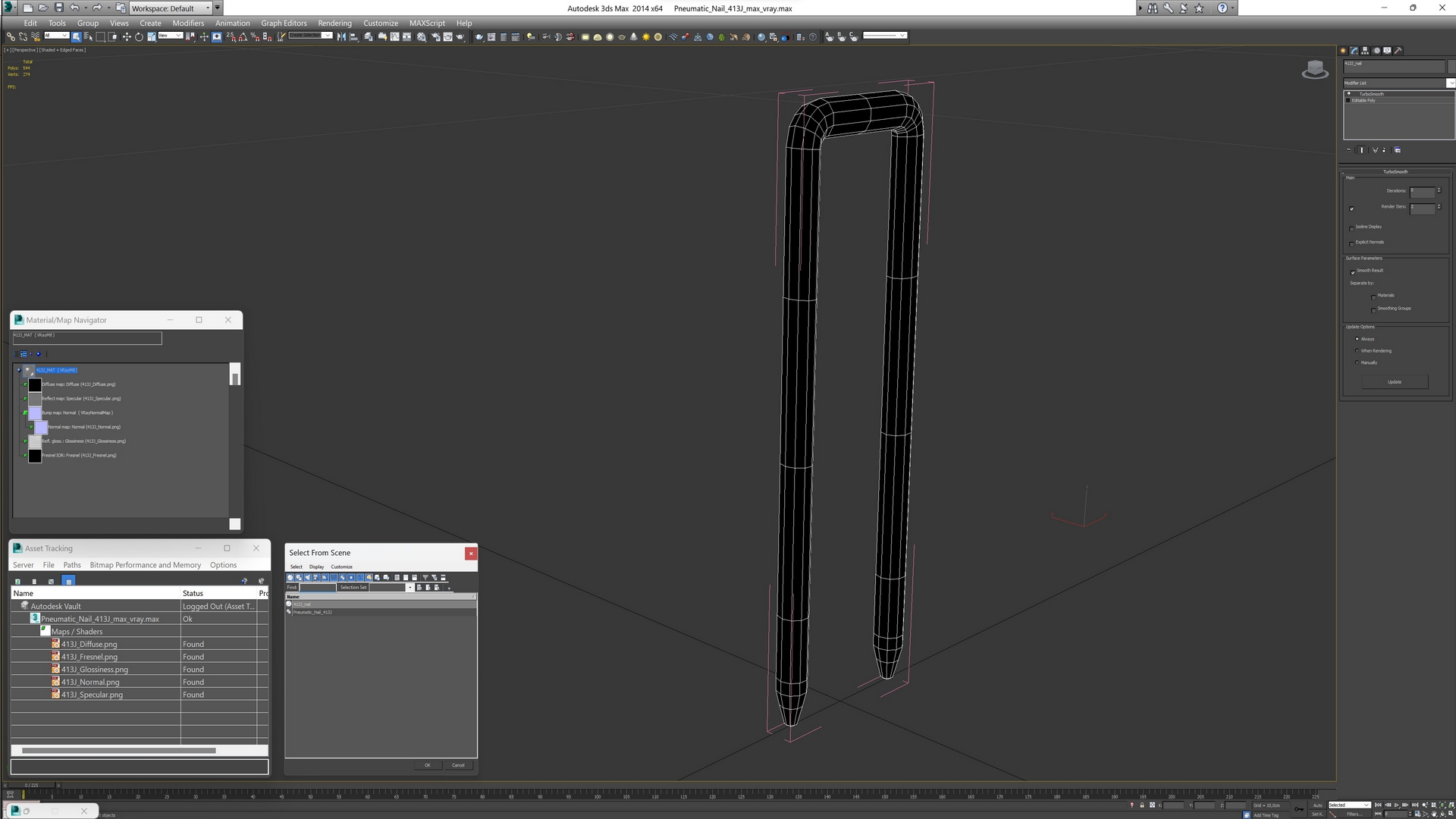Click the Select and Link tool icon

[x=11, y=36]
